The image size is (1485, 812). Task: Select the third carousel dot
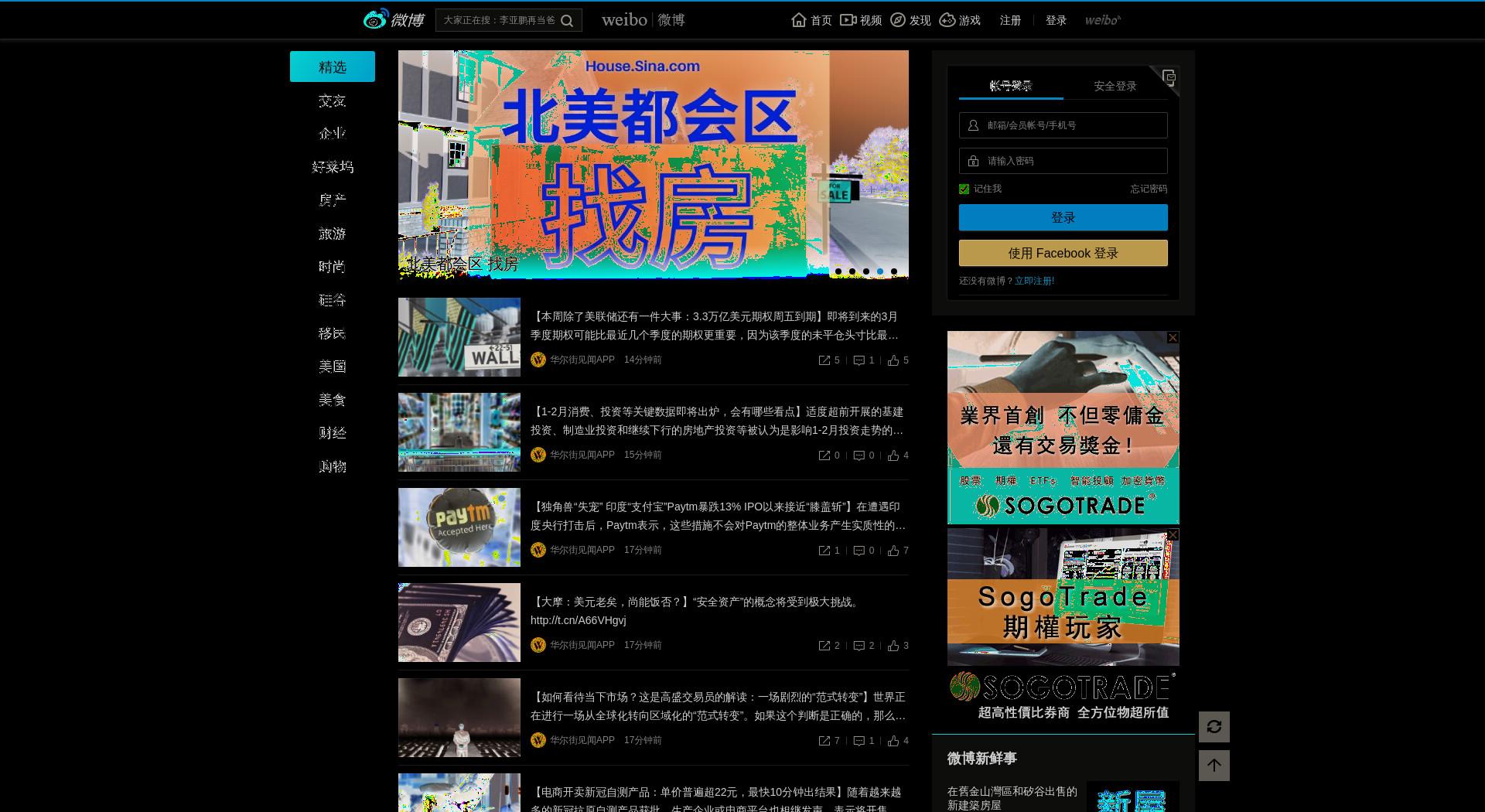(865, 271)
